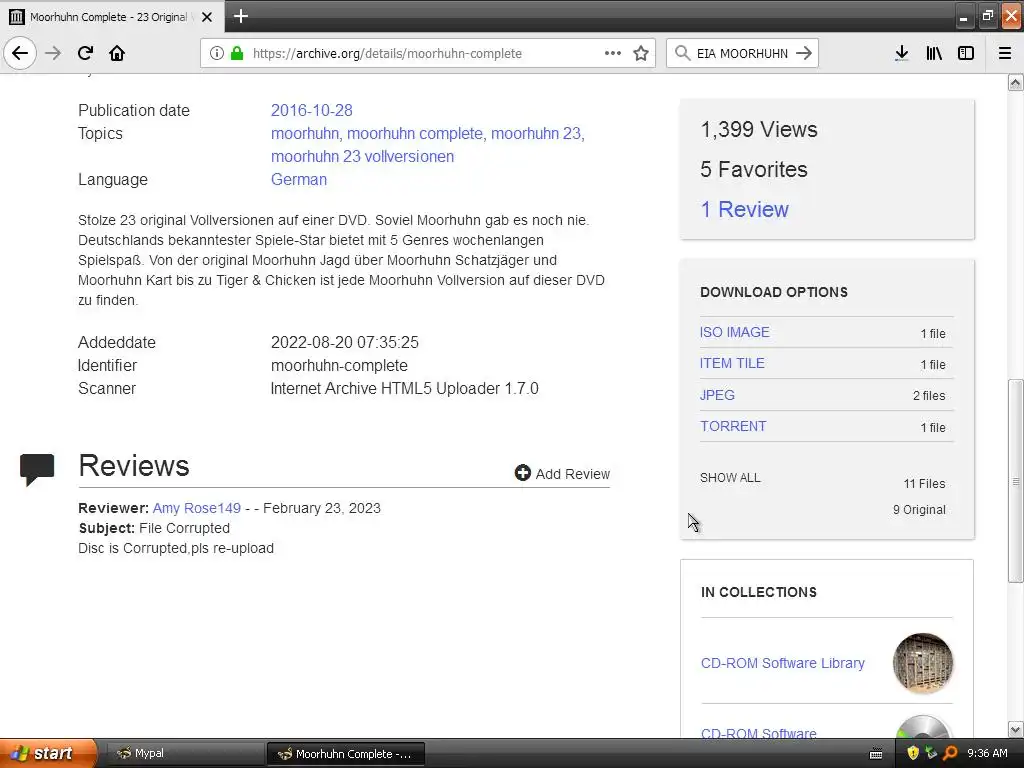The width and height of the screenshot is (1024, 768).
Task: Toggle the sidebar view
Action: [x=966, y=53]
